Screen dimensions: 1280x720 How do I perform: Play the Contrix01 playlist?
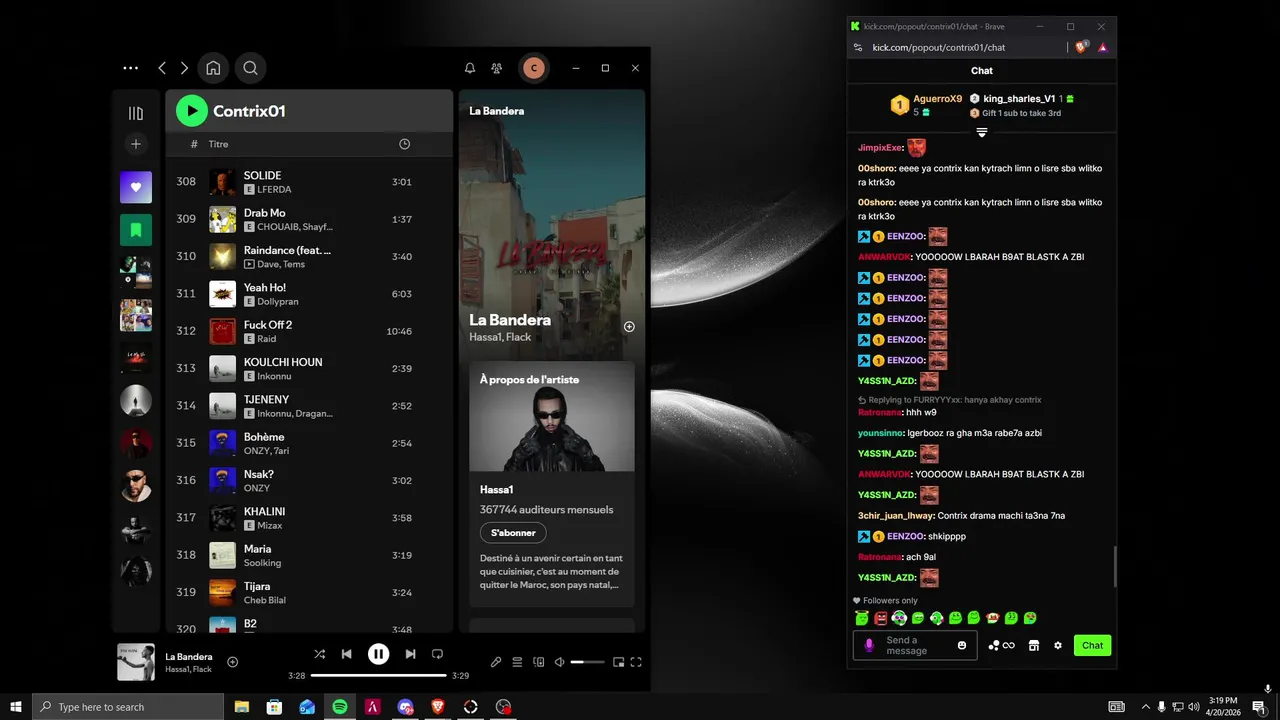(192, 111)
